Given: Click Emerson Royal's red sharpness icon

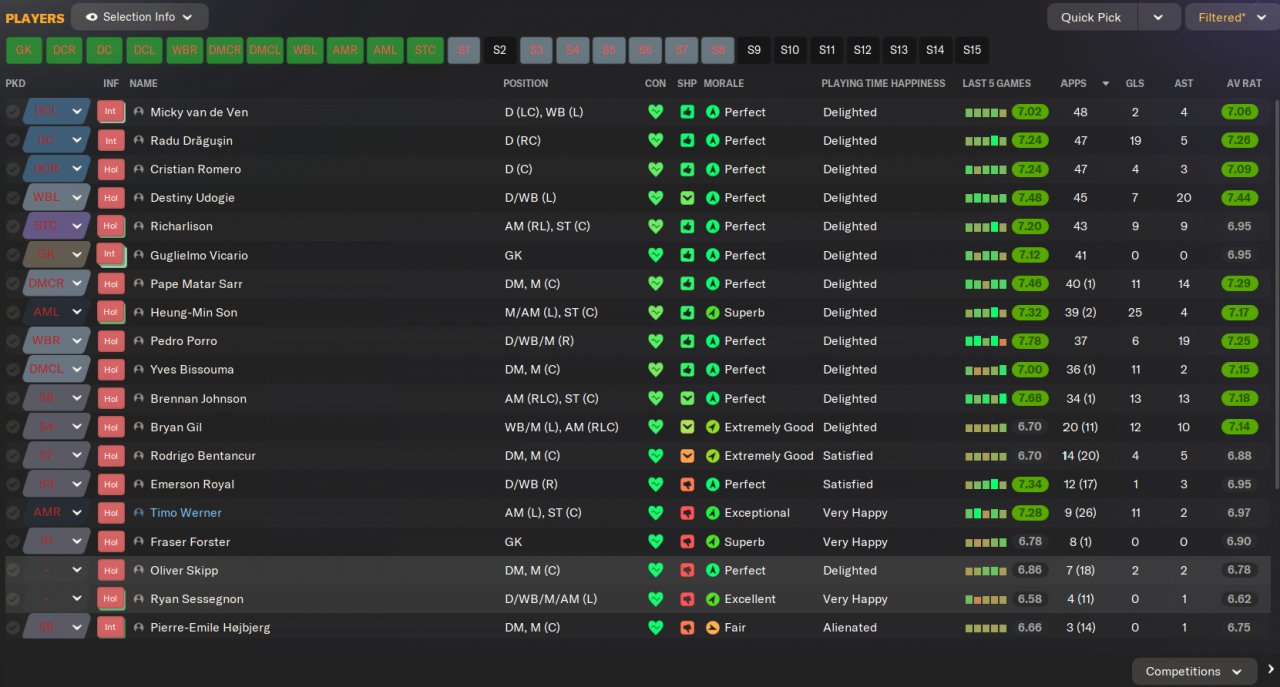Looking at the screenshot, I should tap(687, 484).
